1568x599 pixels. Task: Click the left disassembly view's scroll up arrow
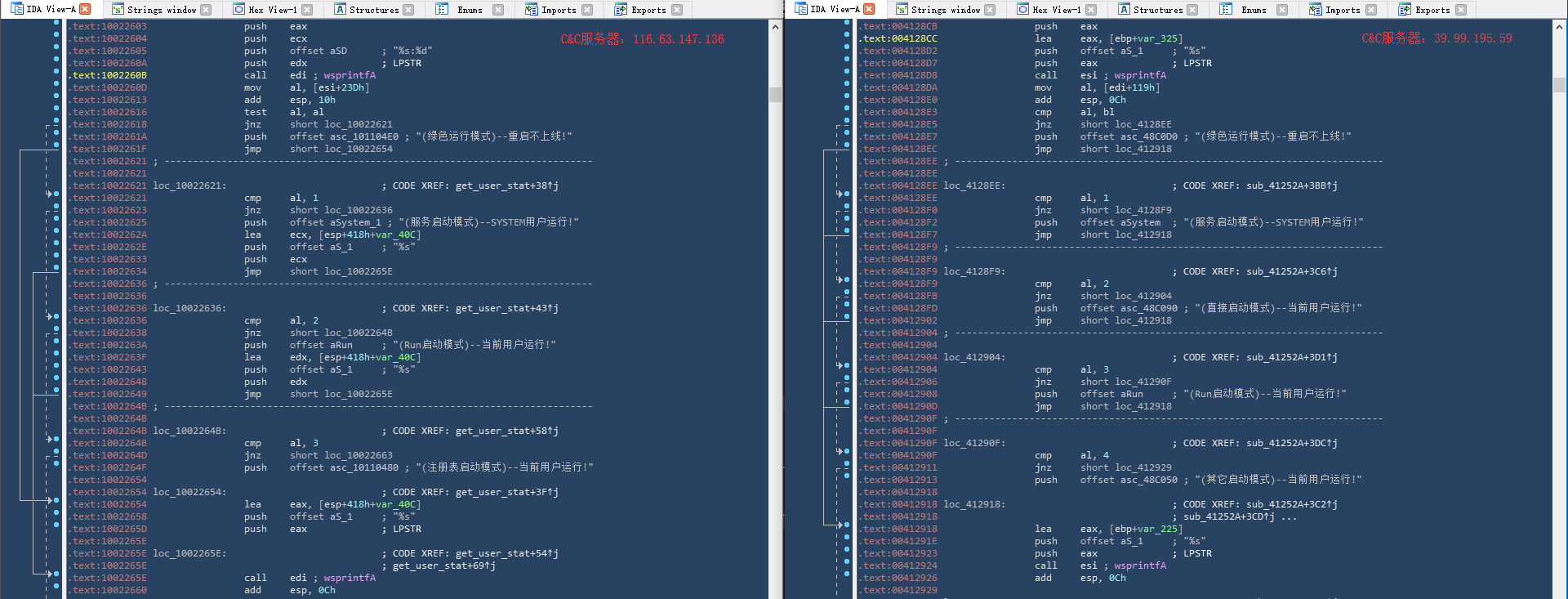775,27
